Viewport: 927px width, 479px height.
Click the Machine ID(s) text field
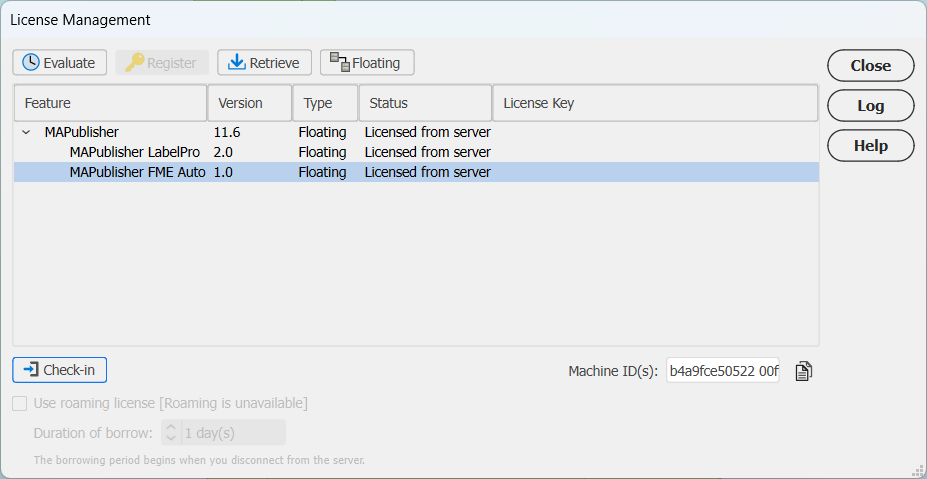click(723, 371)
